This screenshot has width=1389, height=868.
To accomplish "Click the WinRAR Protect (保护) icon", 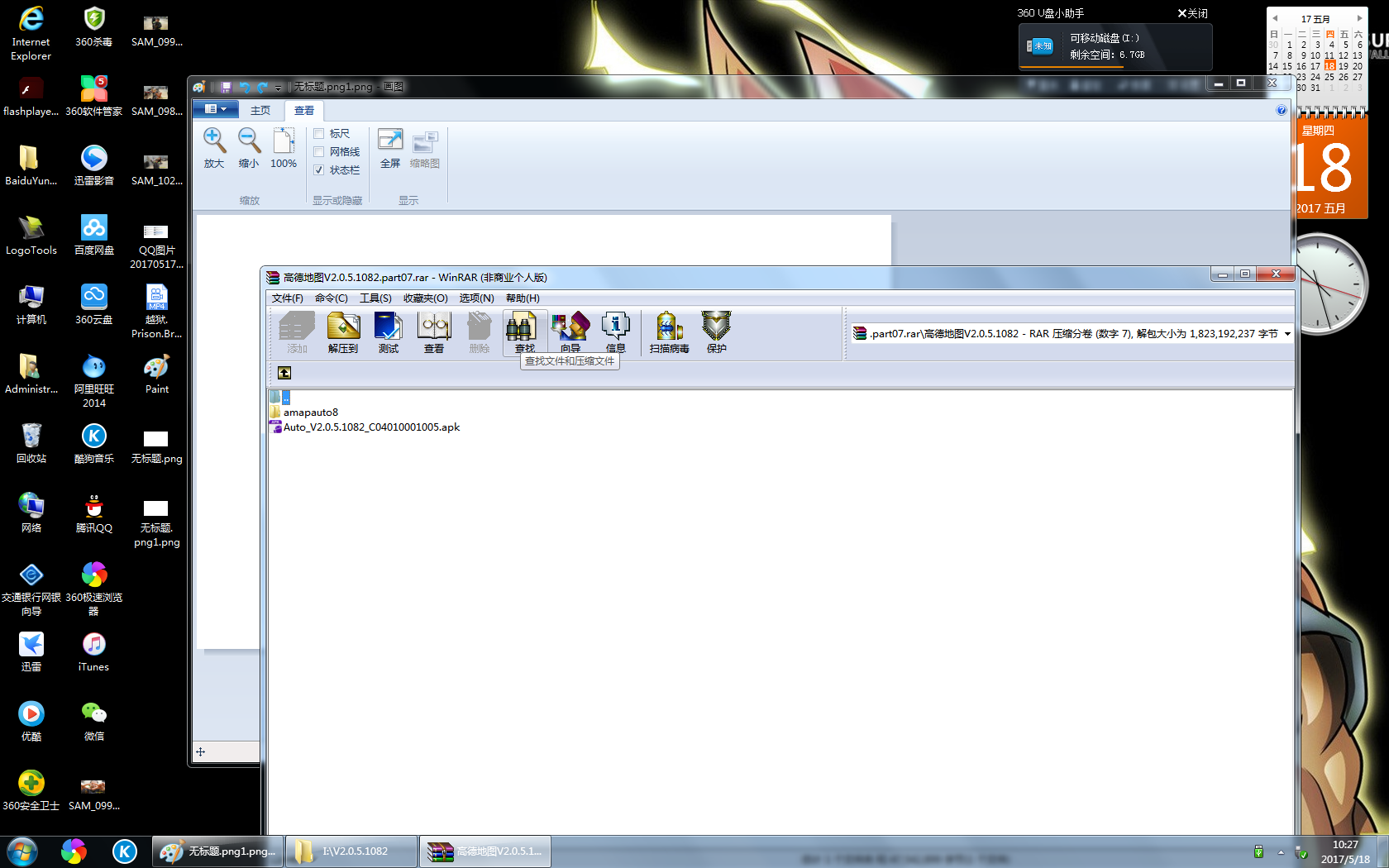I will point(716,332).
